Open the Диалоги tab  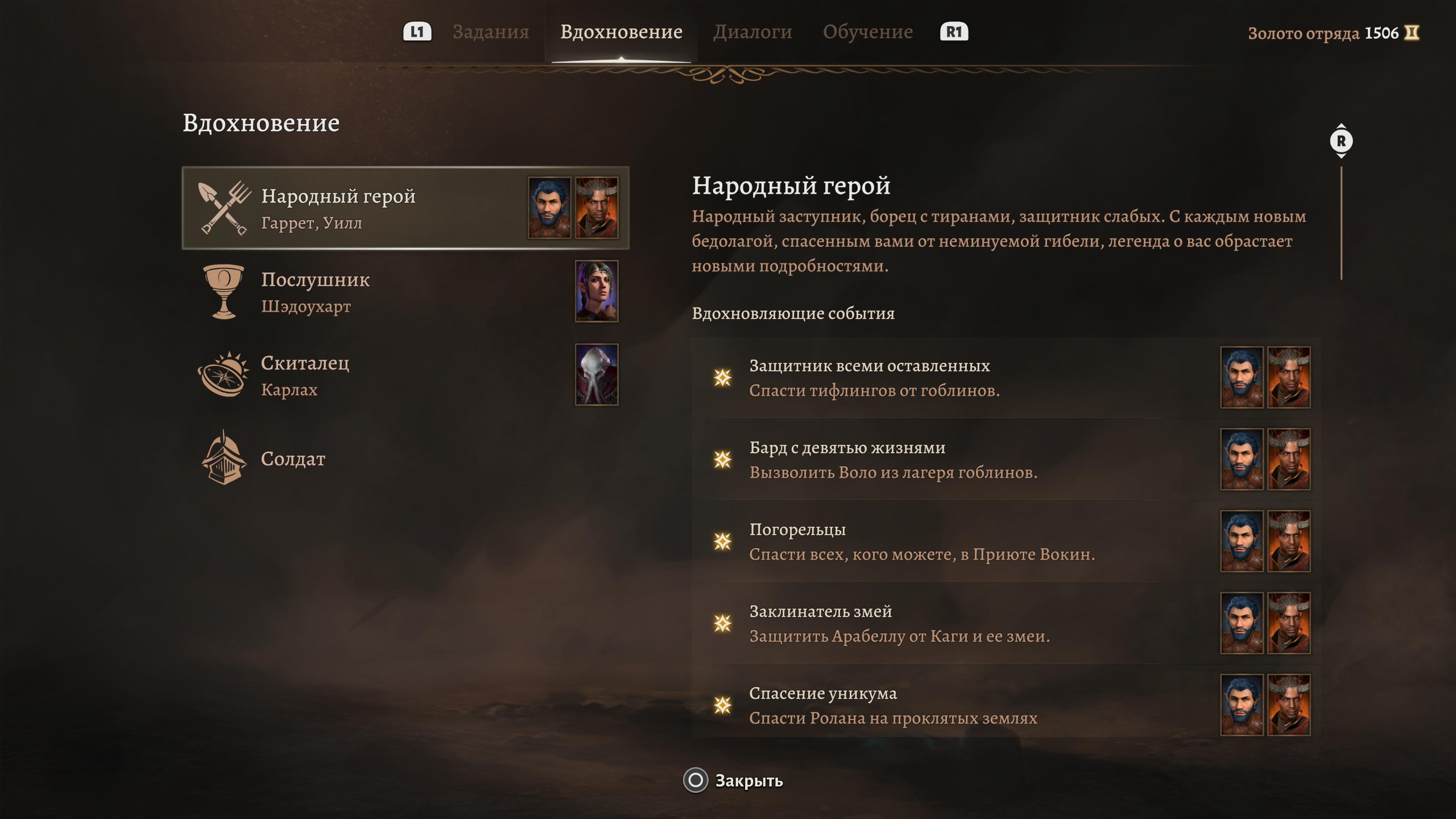point(752,31)
